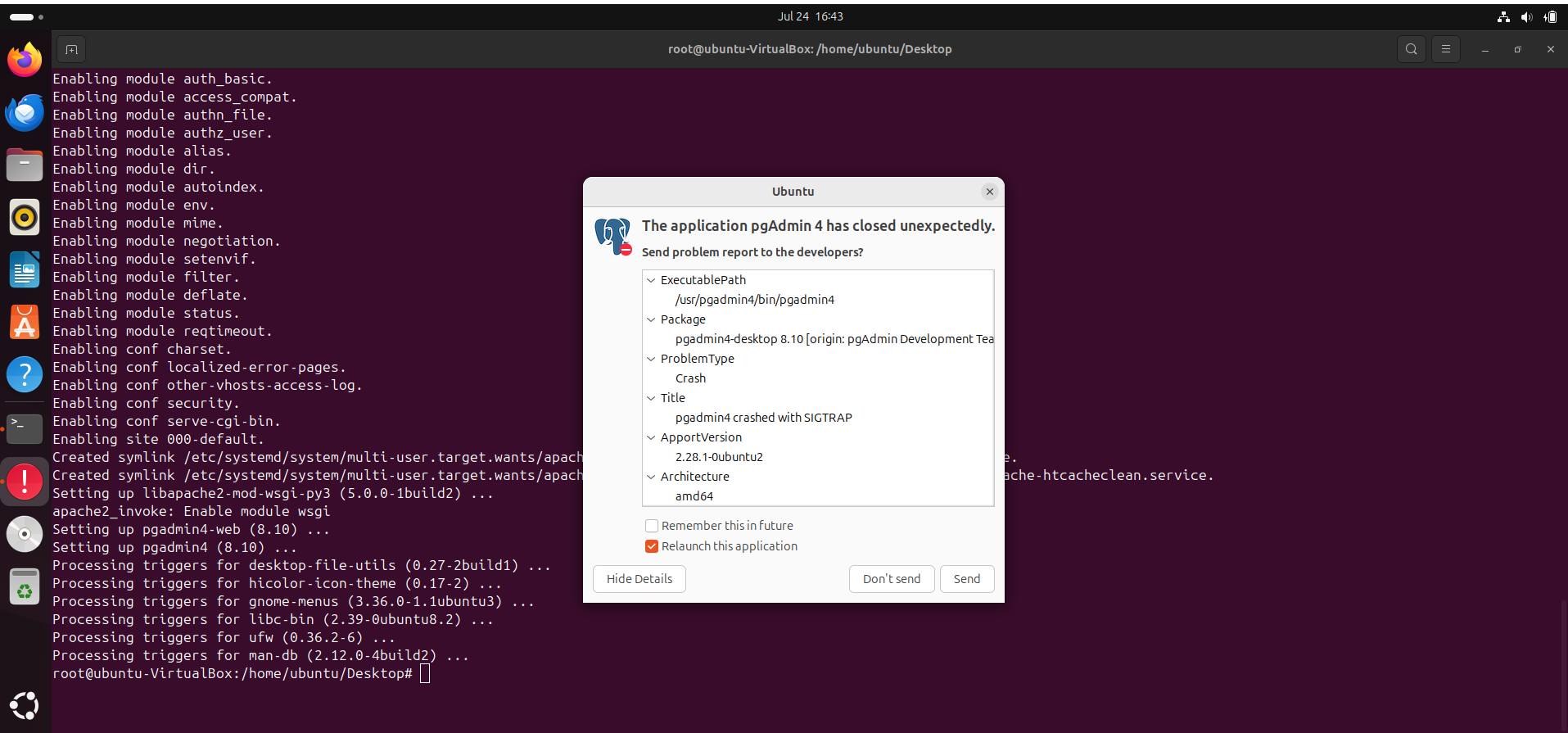Collapse the ProblemType tree node
Image resolution: width=1568 pixels, height=733 pixels.
tap(651, 359)
